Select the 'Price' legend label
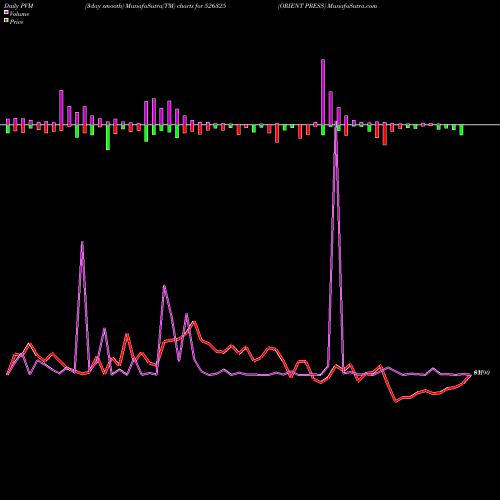Screen dimensions: 500x500 point(16,22)
